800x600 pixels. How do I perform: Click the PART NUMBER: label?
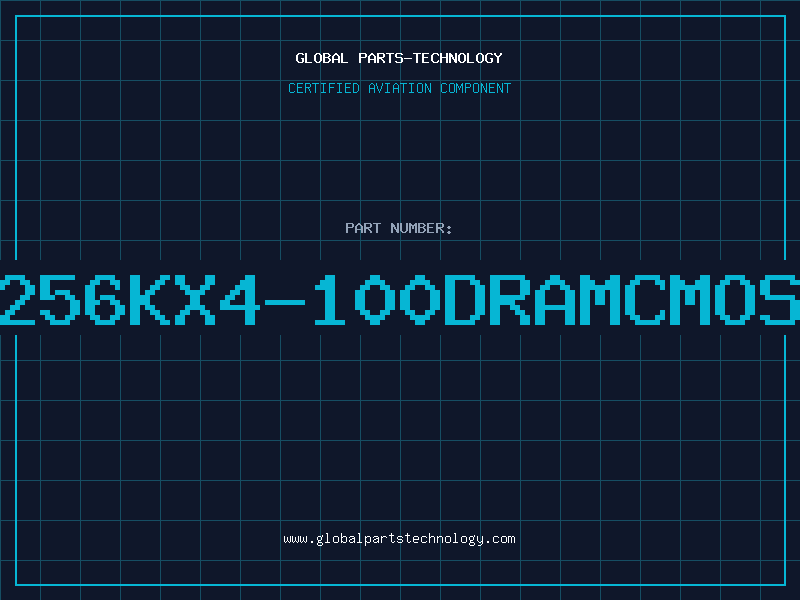coord(398,228)
